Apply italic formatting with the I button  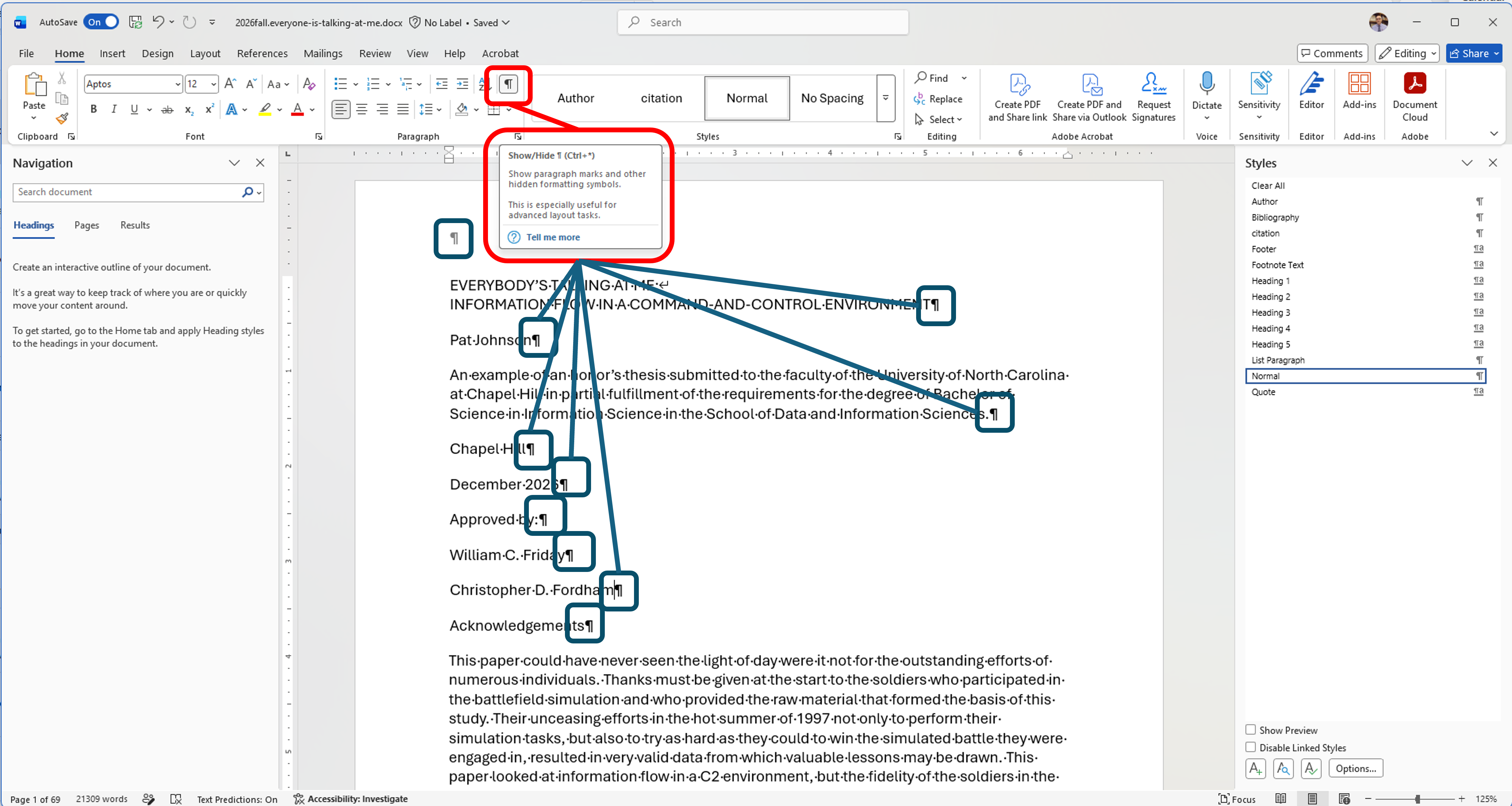tap(114, 109)
